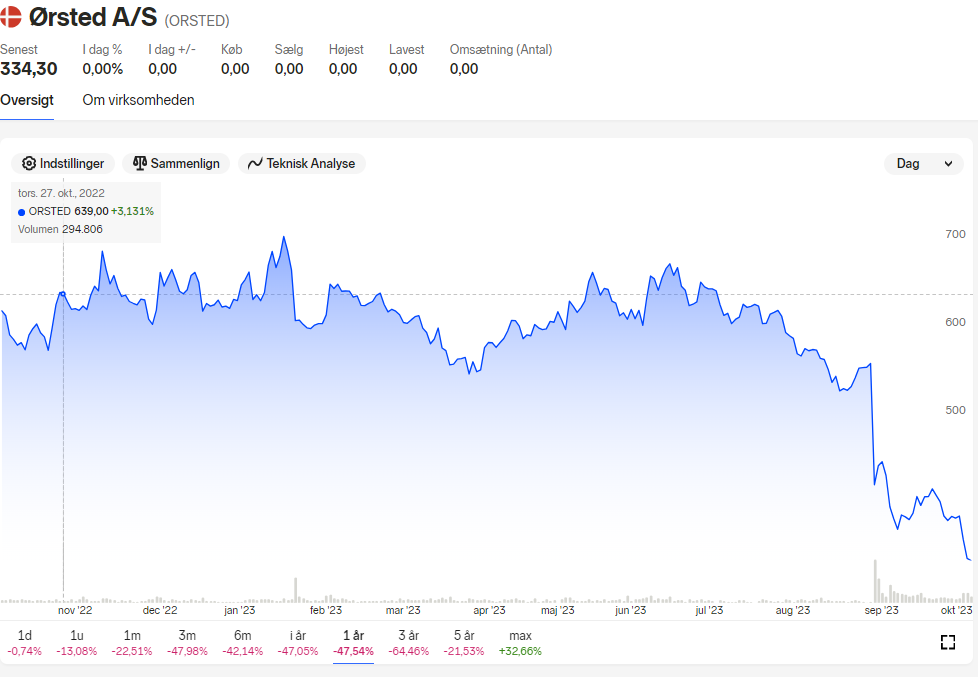Switch to Om virksomheden tab
The height and width of the screenshot is (677, 978).
[138, 100]
